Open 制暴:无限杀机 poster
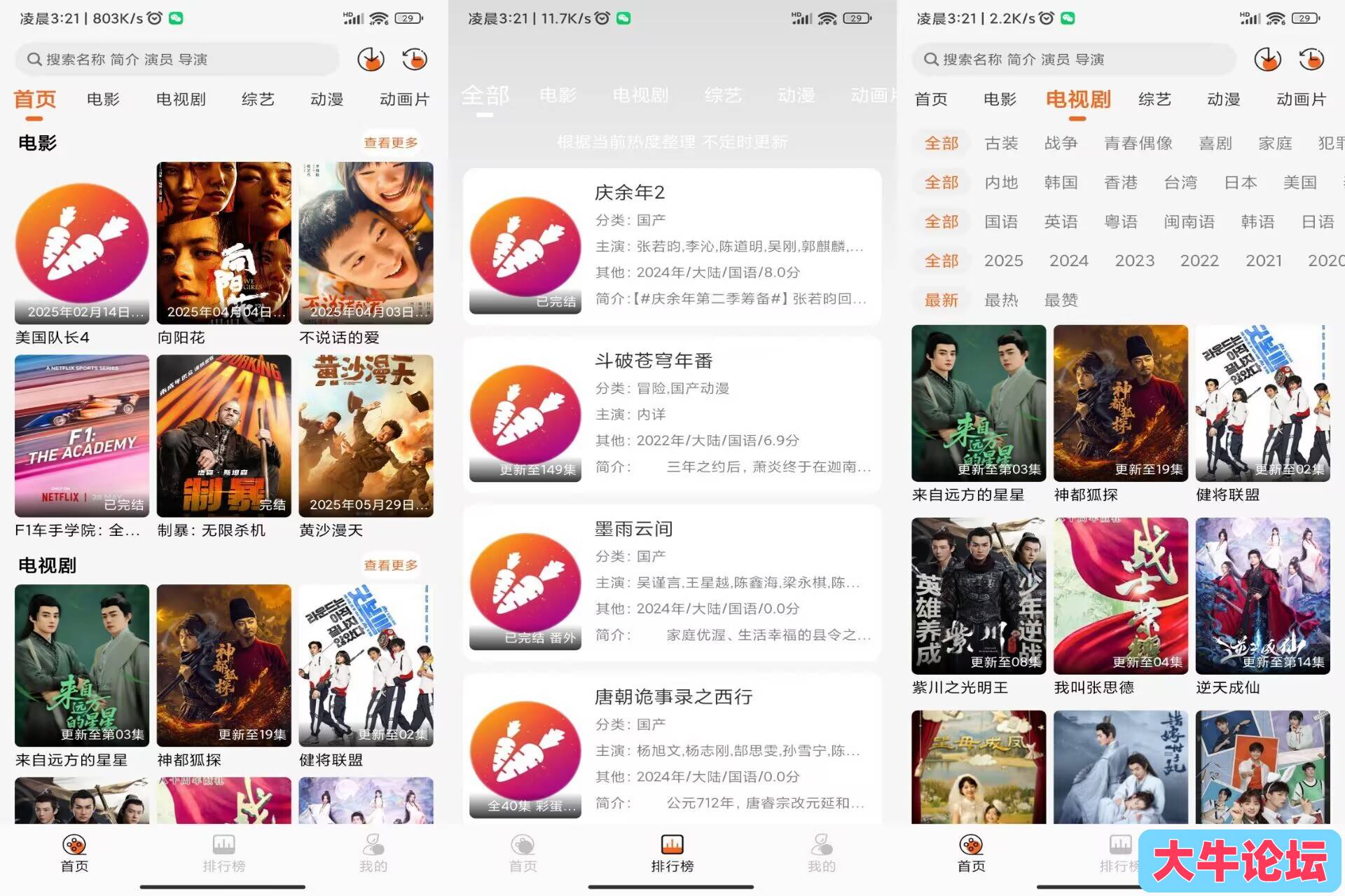 click(x=224, y=436)
